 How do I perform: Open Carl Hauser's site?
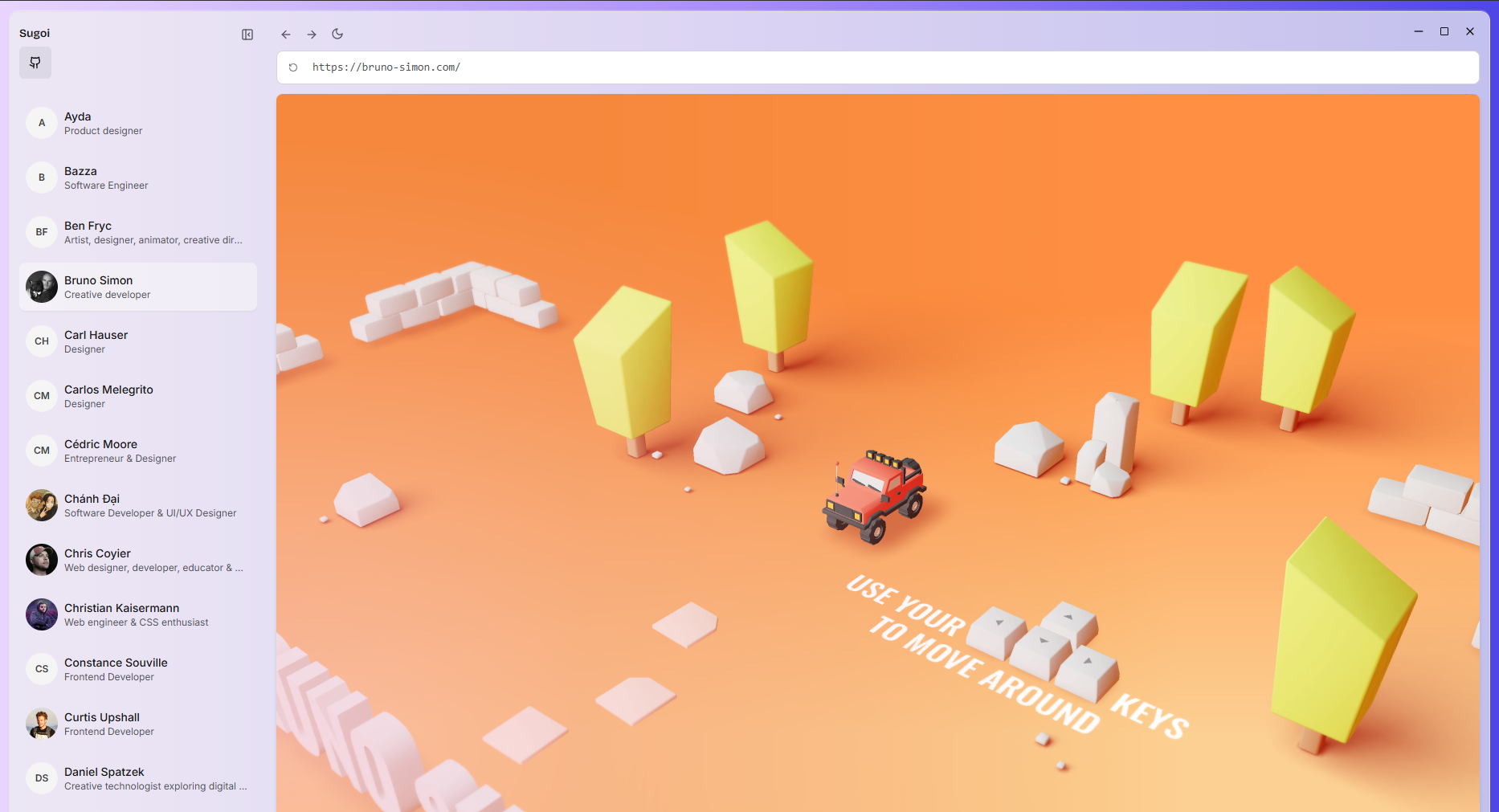138,341
